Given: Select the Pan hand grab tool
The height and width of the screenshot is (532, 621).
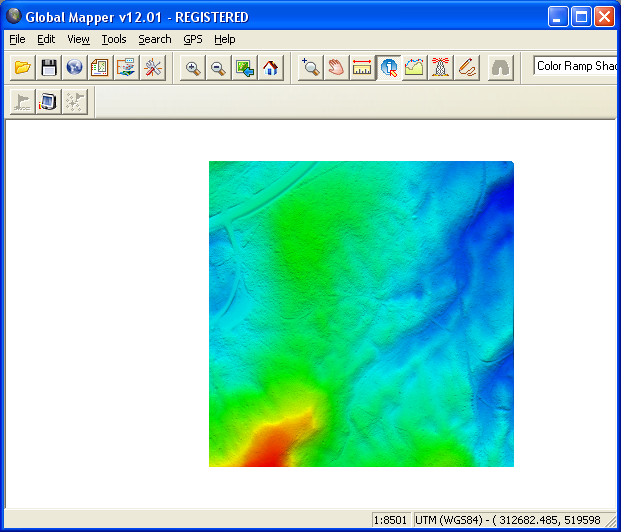Looking at the screenshot, I should point(336,68).
